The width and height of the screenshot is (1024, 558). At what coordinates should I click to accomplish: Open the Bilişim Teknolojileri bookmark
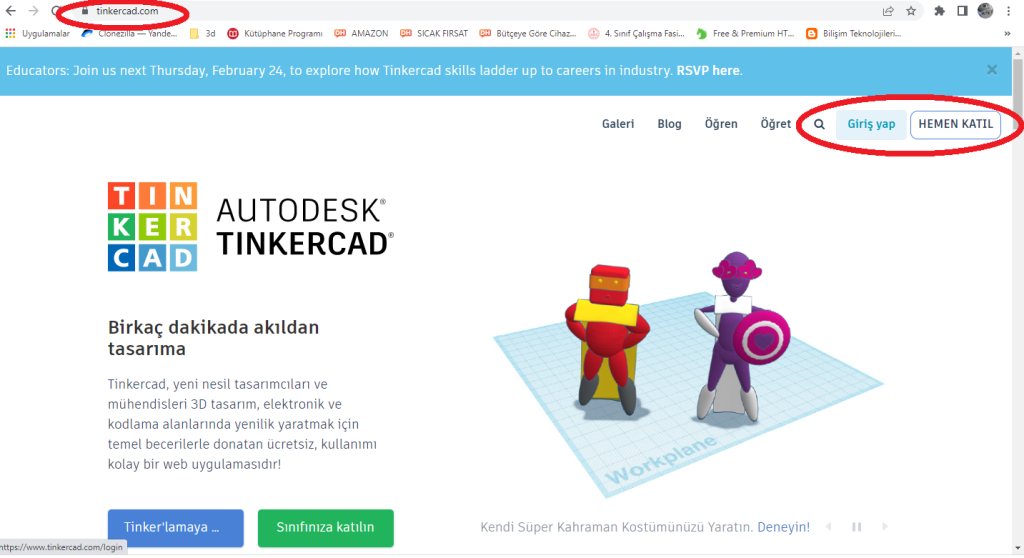point(854,33)
